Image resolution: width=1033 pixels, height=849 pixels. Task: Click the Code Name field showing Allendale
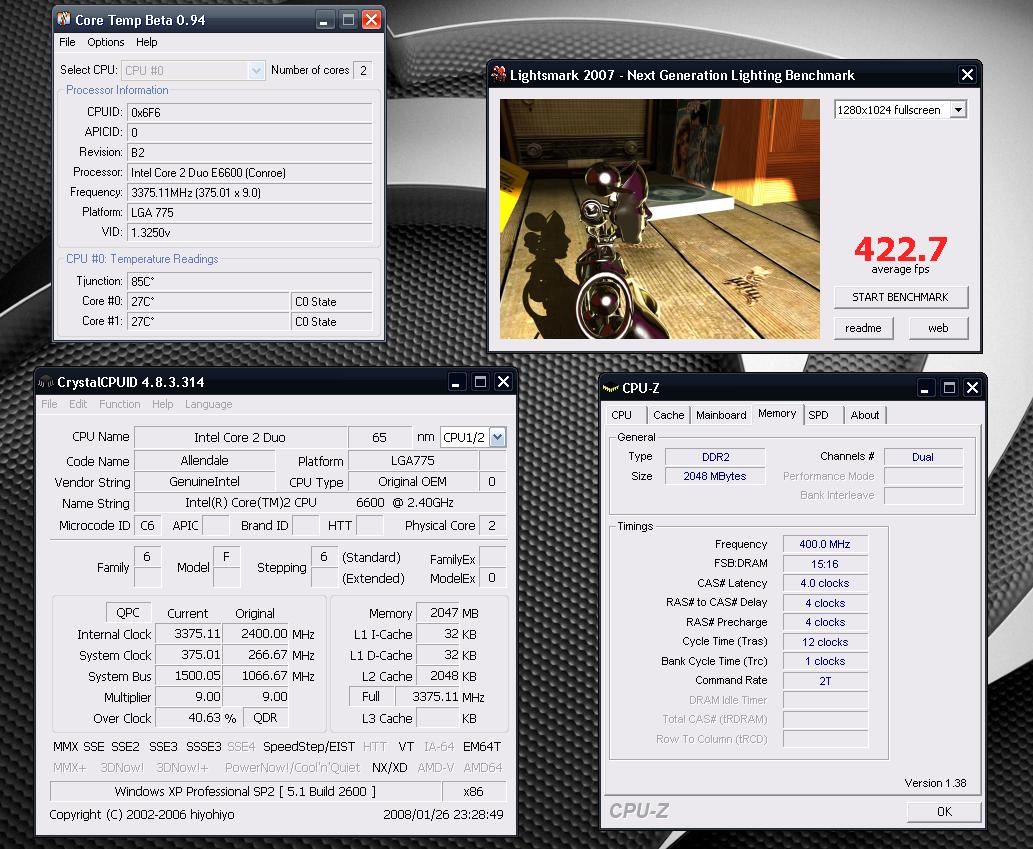click(204, 460)
